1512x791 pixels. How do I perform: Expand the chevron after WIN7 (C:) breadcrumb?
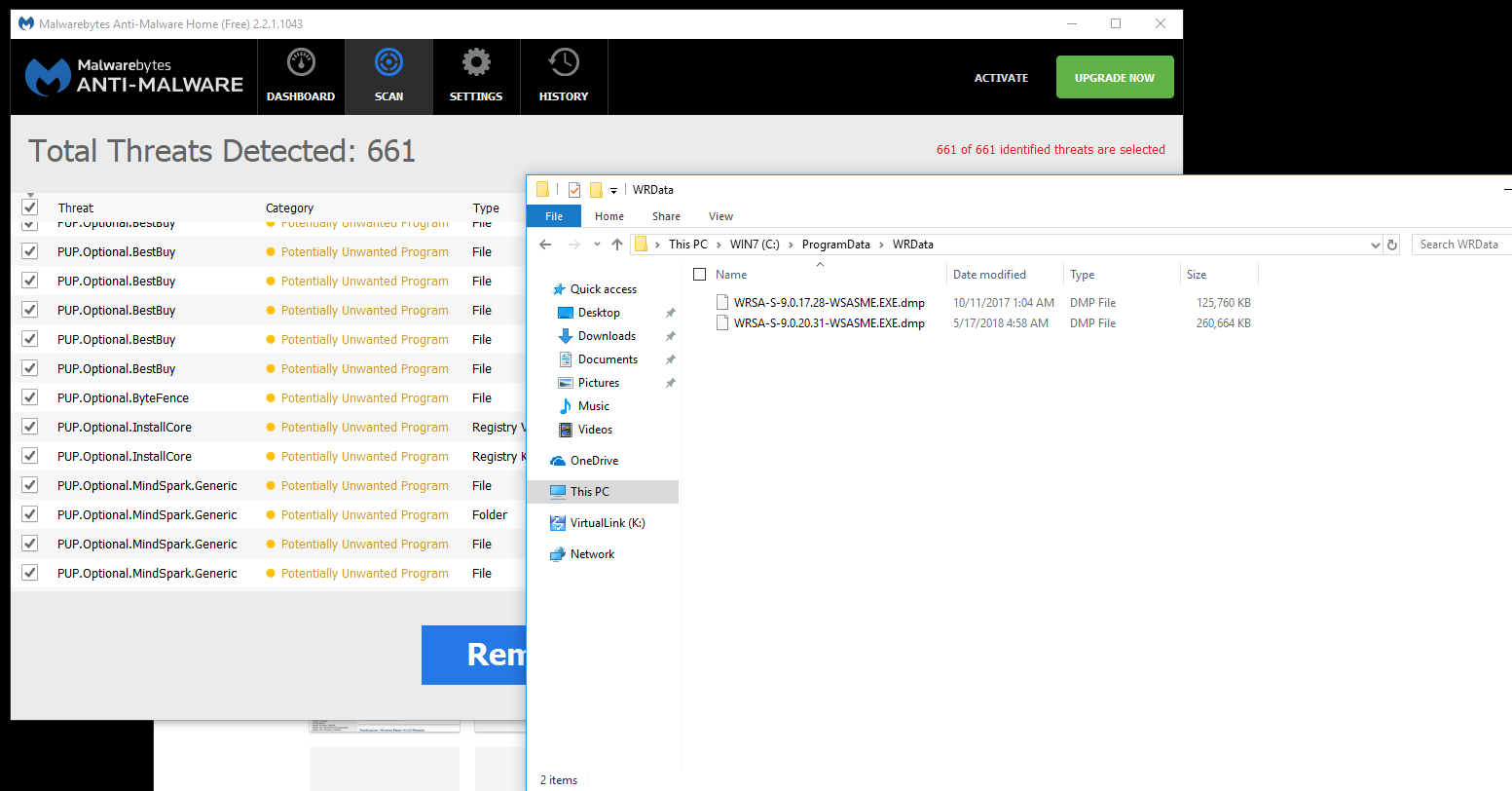click(791, 245)
